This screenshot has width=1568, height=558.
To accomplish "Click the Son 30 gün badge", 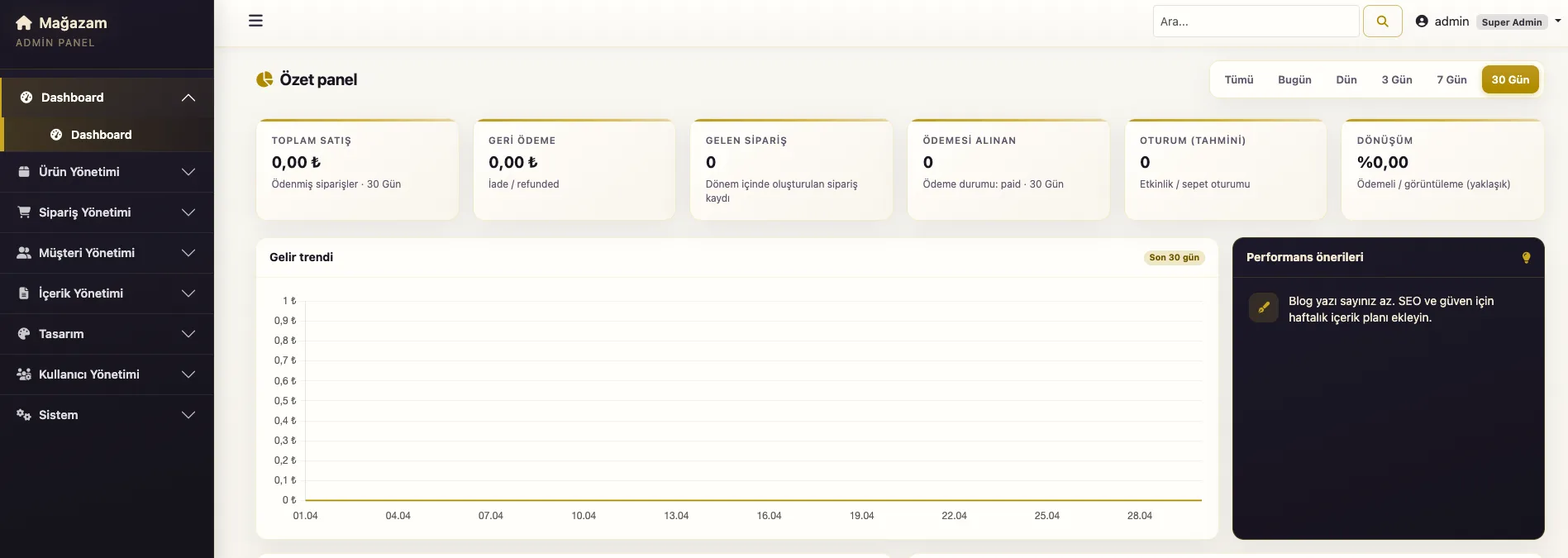I will point(1174,258).
